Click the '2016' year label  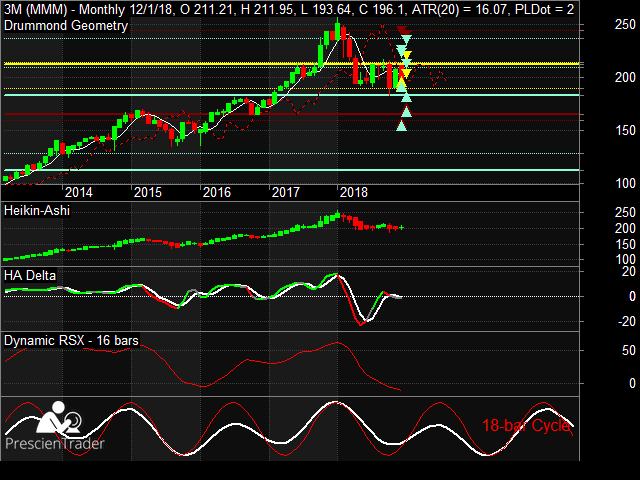pos(217,192)
